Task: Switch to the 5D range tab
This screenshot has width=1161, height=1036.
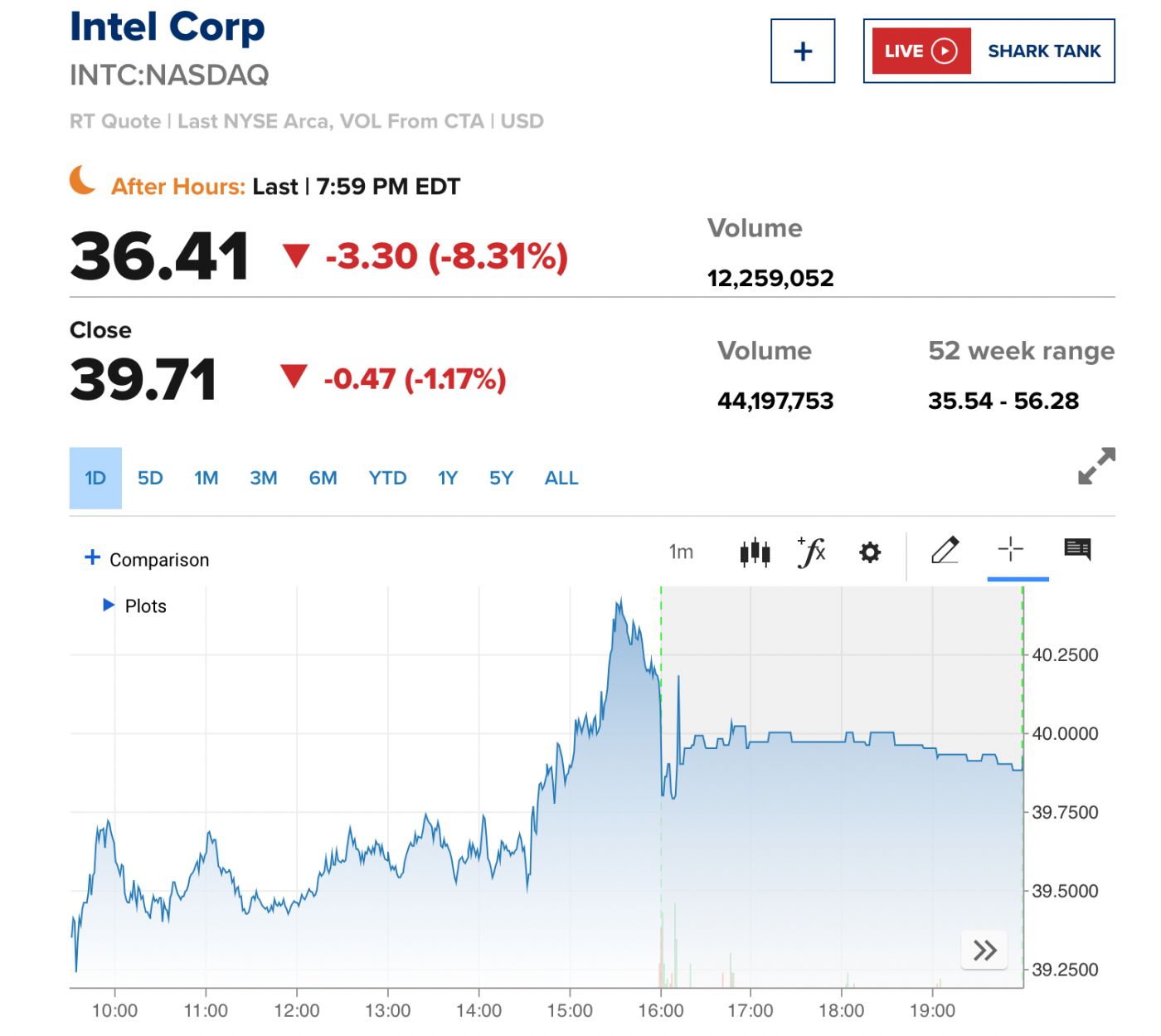Action: (x=150, y=478)
